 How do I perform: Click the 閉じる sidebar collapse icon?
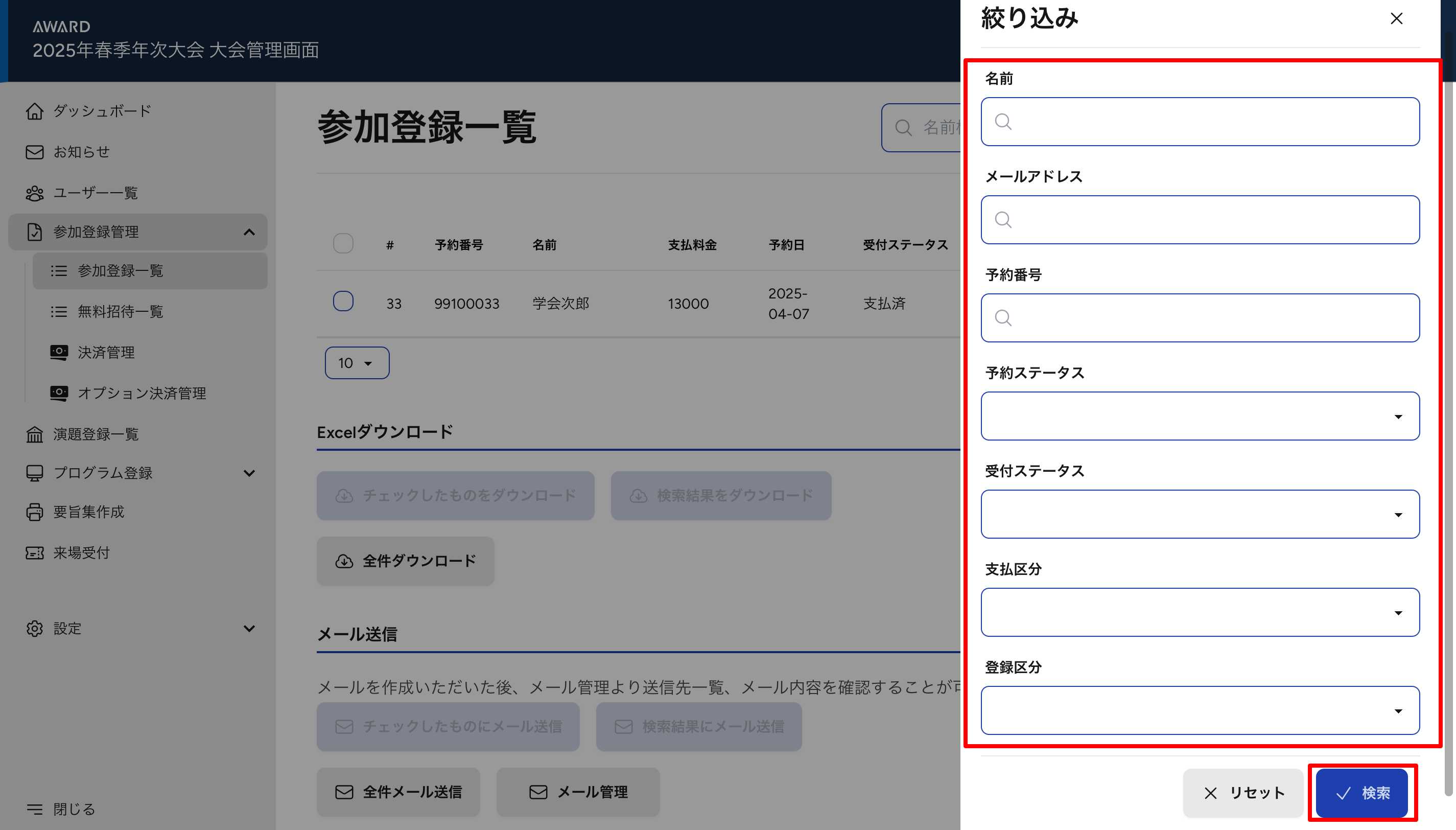(34, 809)
